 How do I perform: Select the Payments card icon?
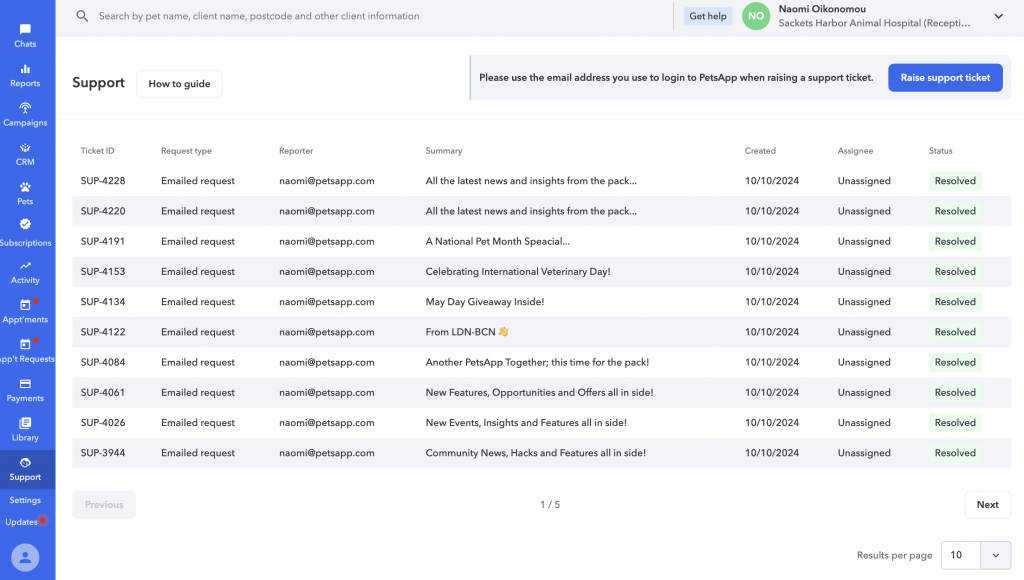click(x=25, y=389)
